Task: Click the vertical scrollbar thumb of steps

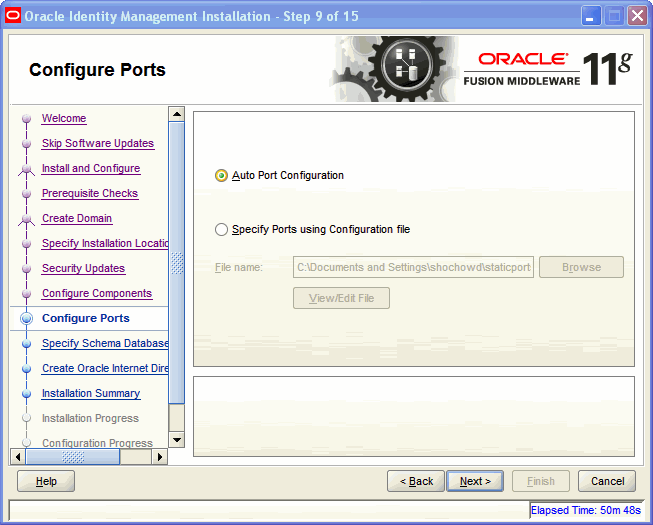Action: click(x=177, y=263)
